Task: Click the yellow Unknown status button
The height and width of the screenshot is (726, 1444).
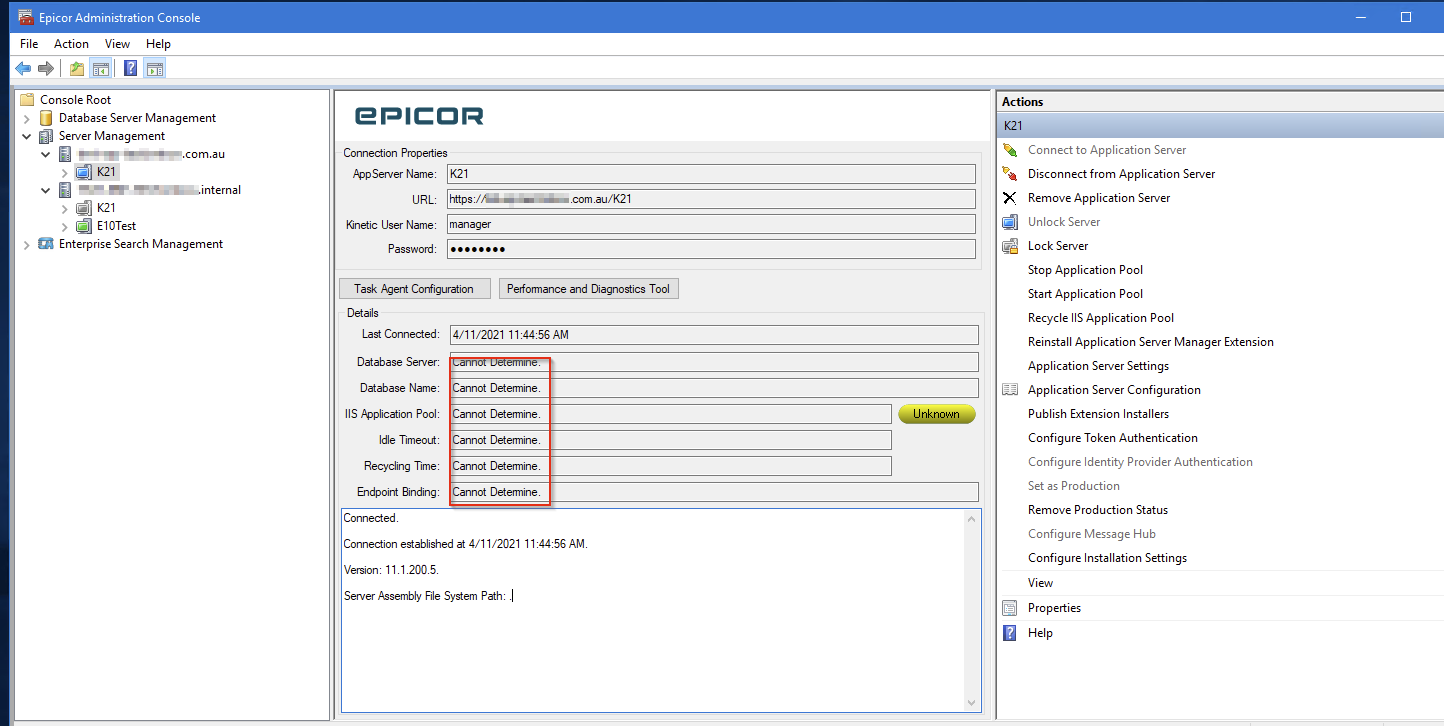Action: tap(936, 414)
